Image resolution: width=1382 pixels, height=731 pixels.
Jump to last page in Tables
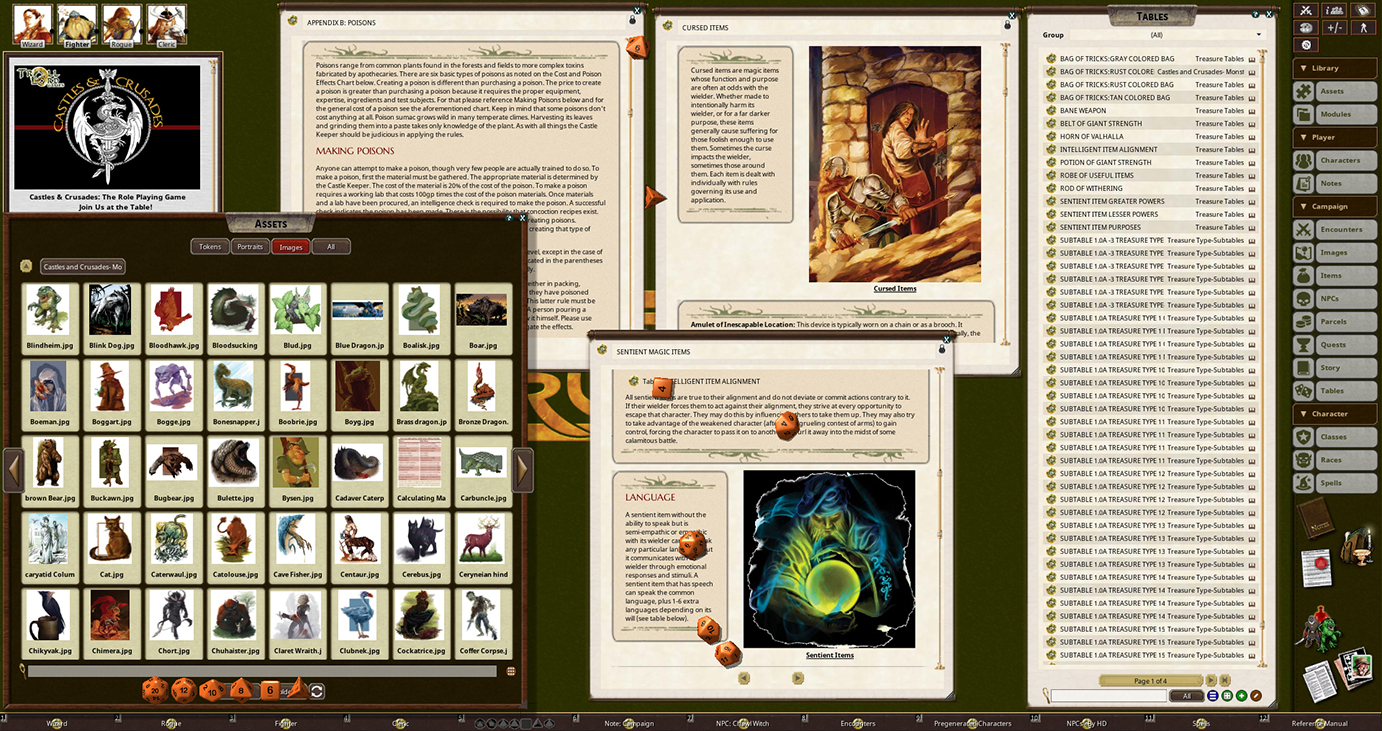pyautogui.click(x=1225, y=680)
